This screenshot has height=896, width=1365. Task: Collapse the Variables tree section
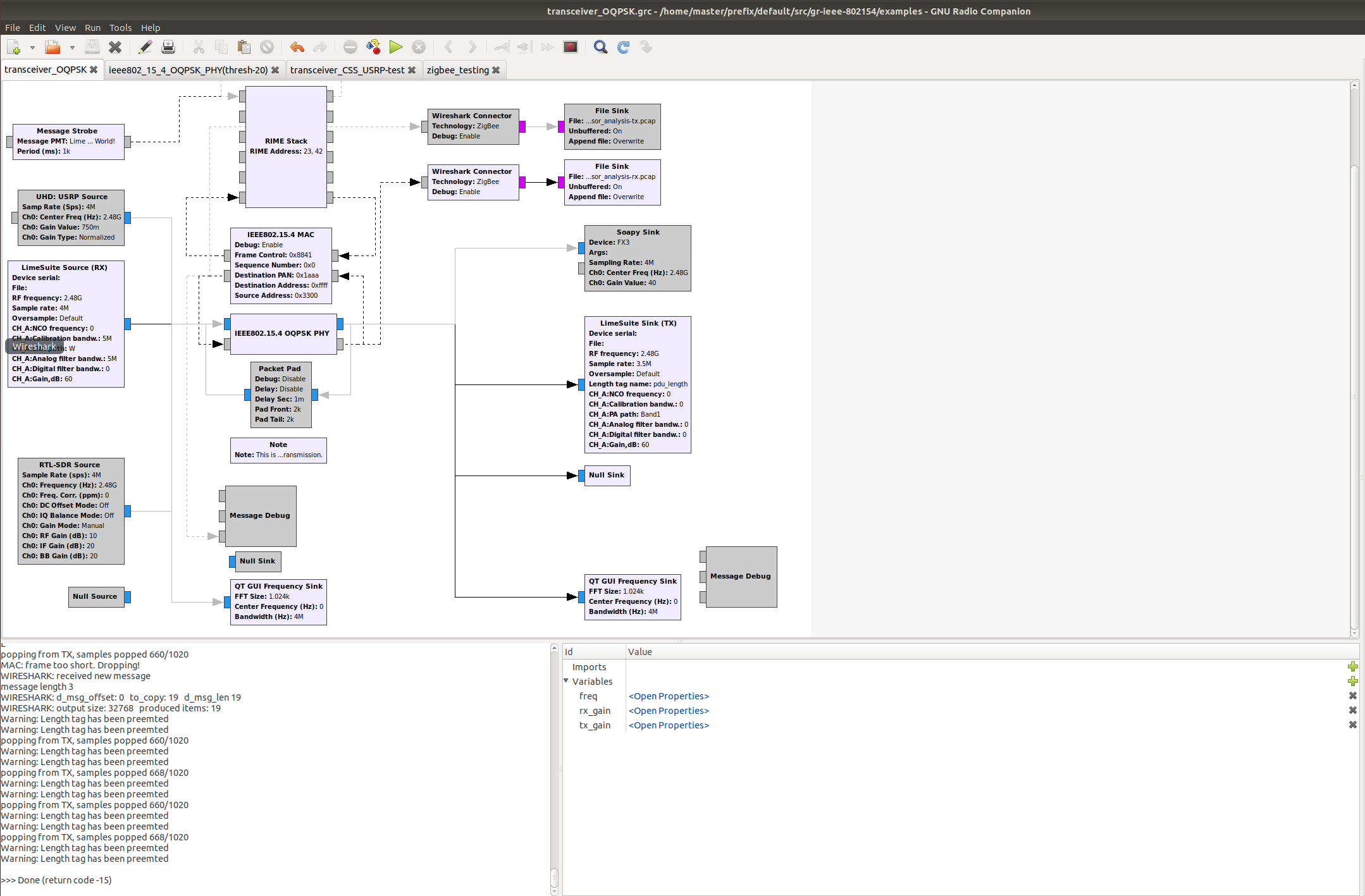(566, 681)
